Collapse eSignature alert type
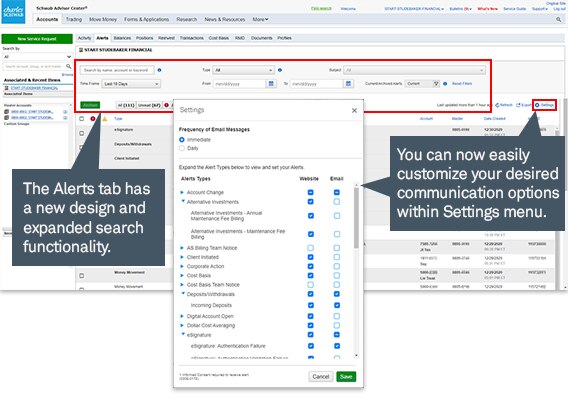 pos(183,334)
